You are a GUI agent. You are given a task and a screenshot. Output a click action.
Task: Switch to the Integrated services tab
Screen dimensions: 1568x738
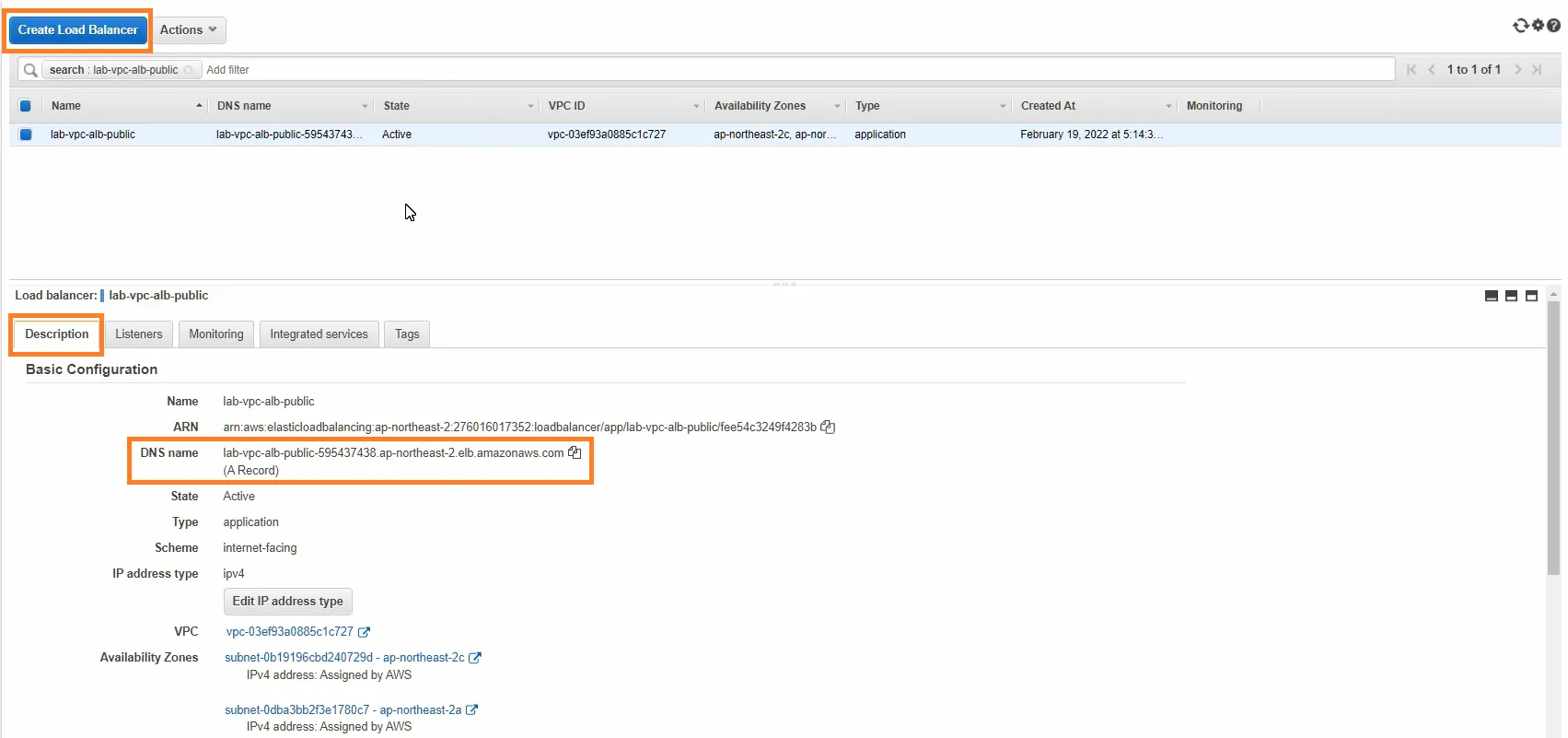(x=319, y=334)
